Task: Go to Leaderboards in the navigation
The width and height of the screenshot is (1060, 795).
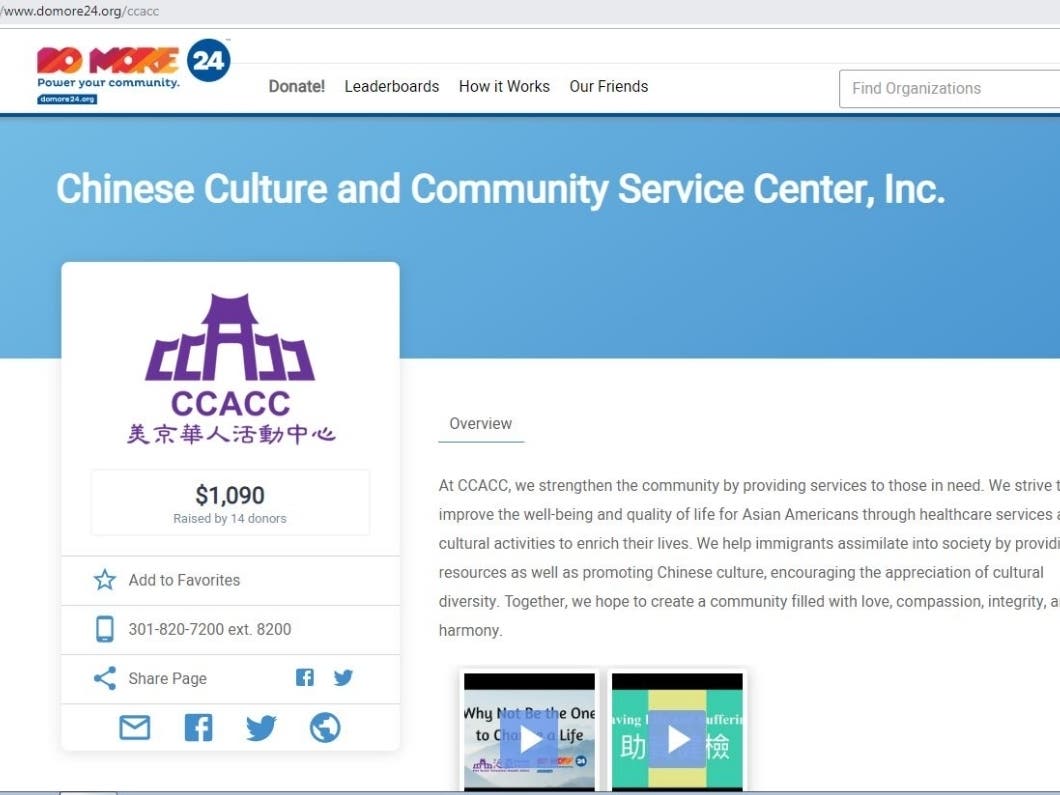Action: (391, 87)
